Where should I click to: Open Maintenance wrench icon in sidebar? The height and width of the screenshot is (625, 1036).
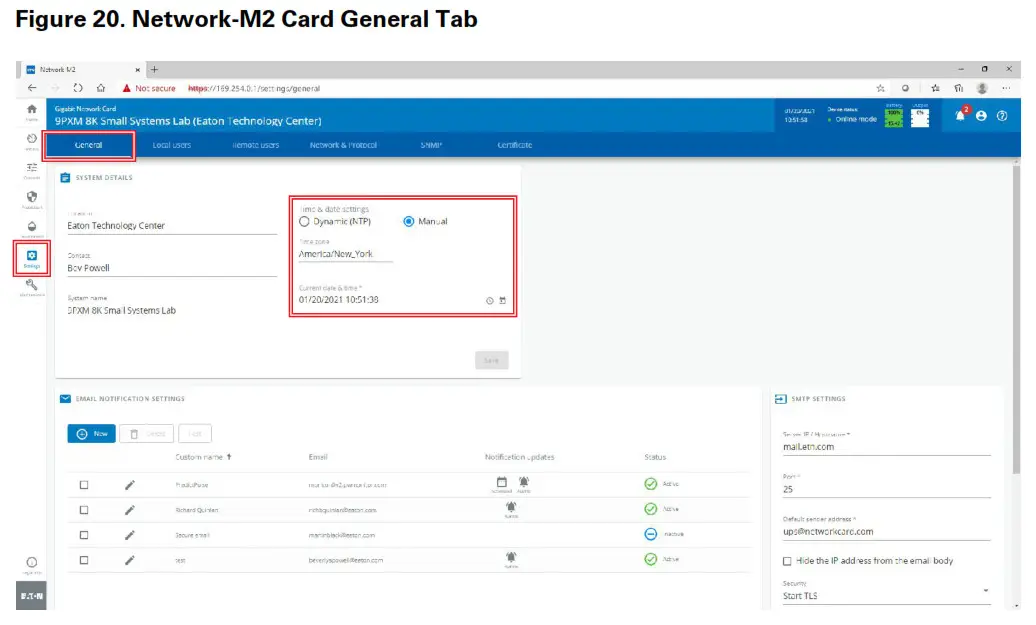tap(32, 285)
